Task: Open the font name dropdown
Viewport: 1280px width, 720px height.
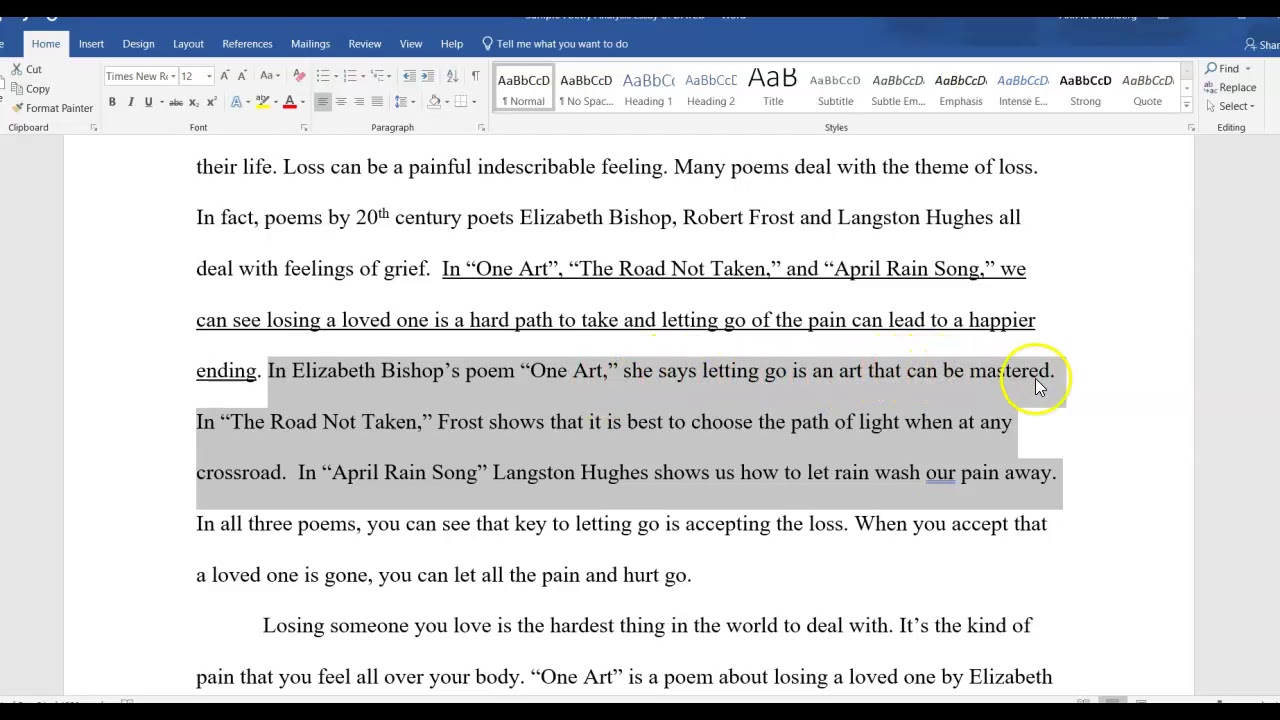Action: coord(172,76)
